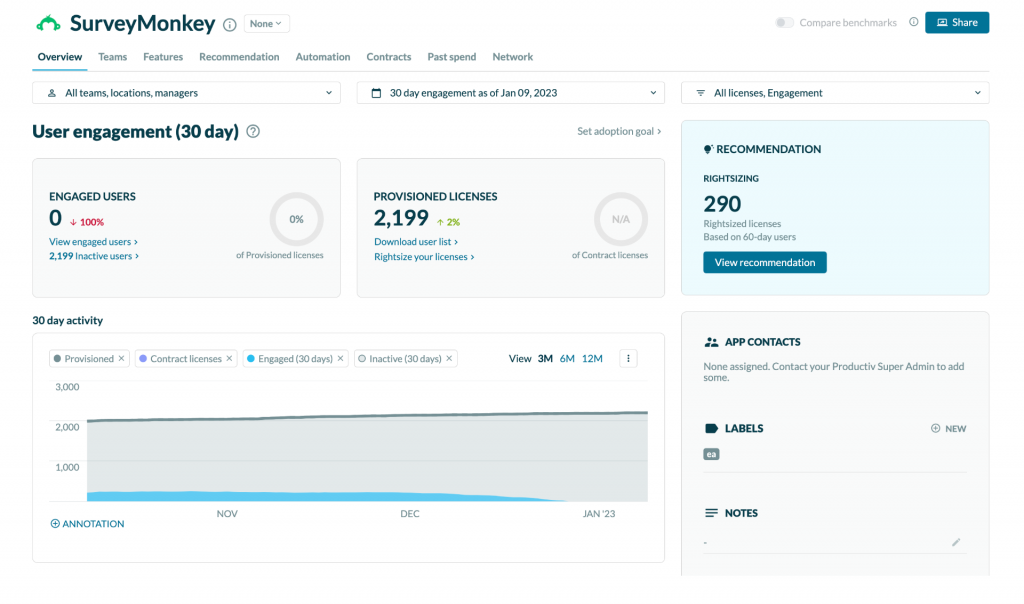Viewport: 1024px width, 604px height.
Task: Click the Notes lines icon
Action: 711,513
